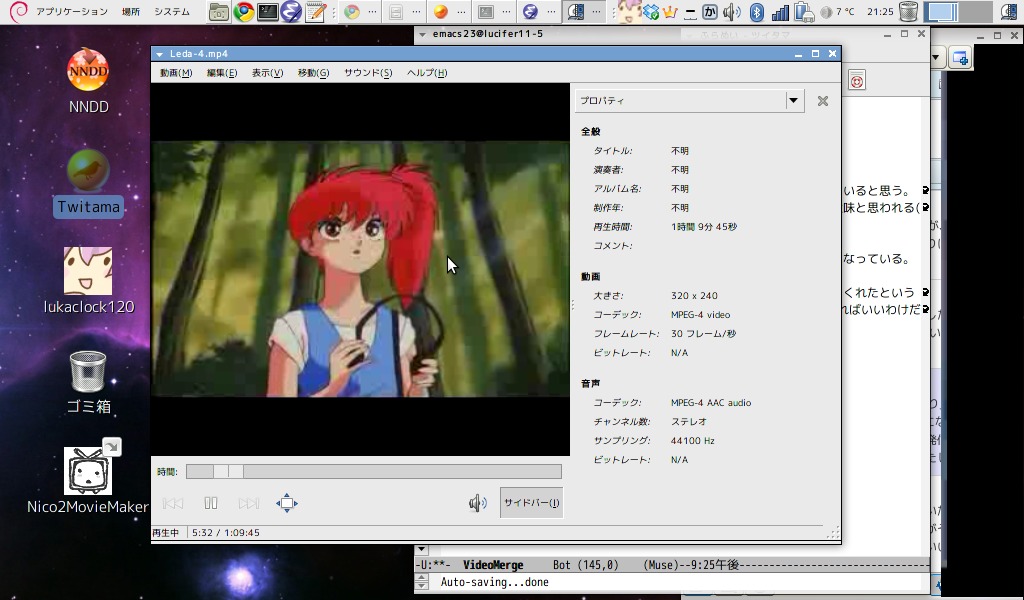Launch Google Chrome from the panel launcher
1024x600 pixels.
(244, 12)
